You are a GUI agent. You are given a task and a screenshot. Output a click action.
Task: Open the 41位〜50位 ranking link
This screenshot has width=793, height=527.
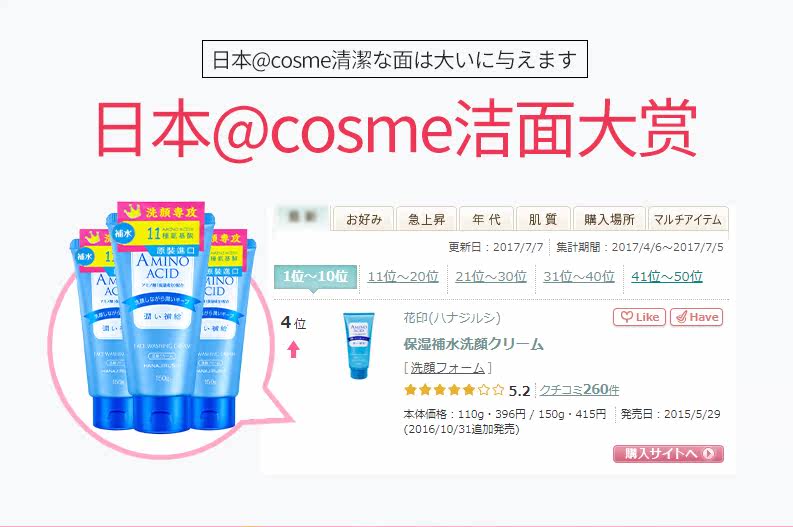[x=667, y=277]
